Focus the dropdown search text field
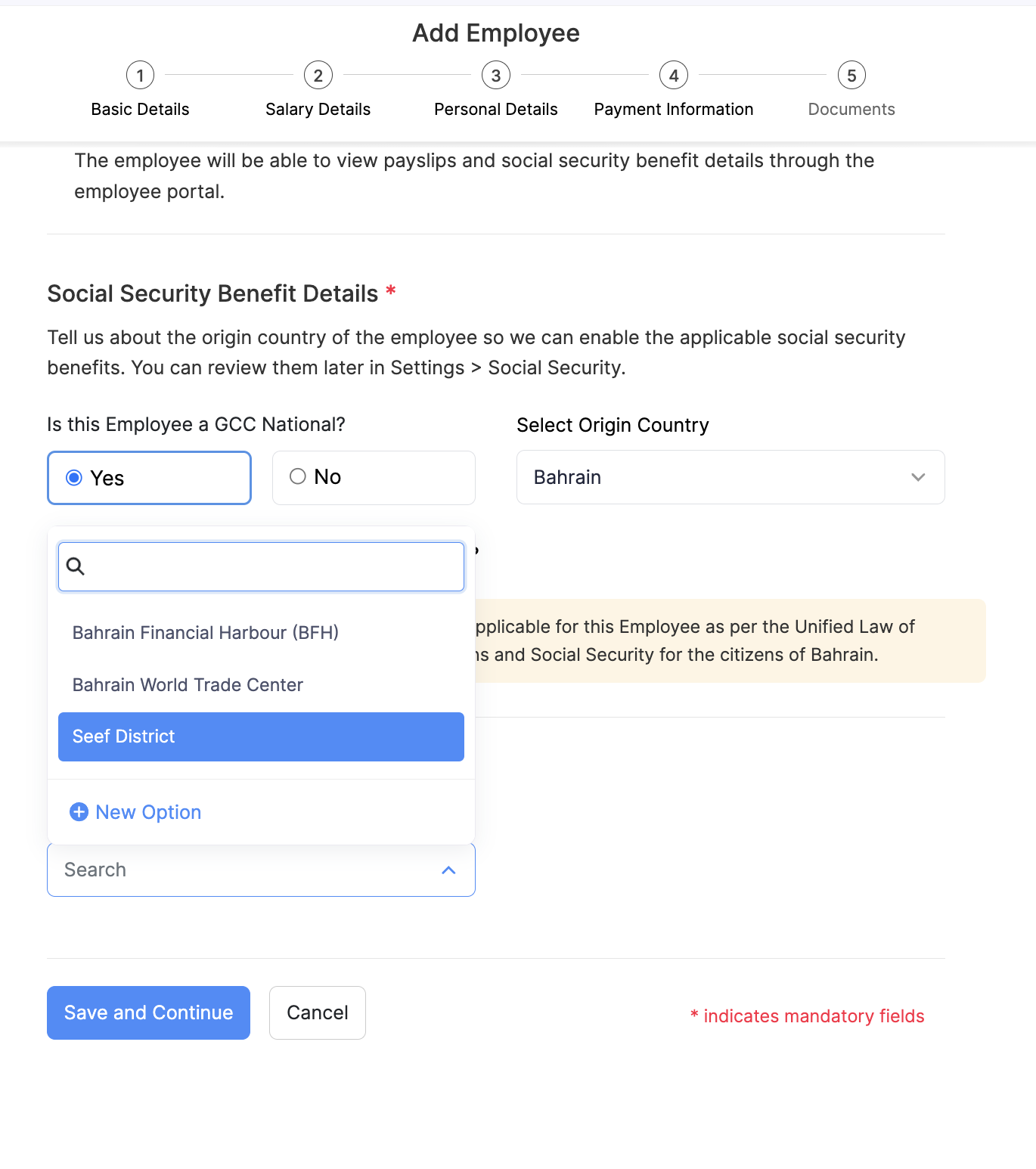The image size is (1036, 1169). (272, 566)
